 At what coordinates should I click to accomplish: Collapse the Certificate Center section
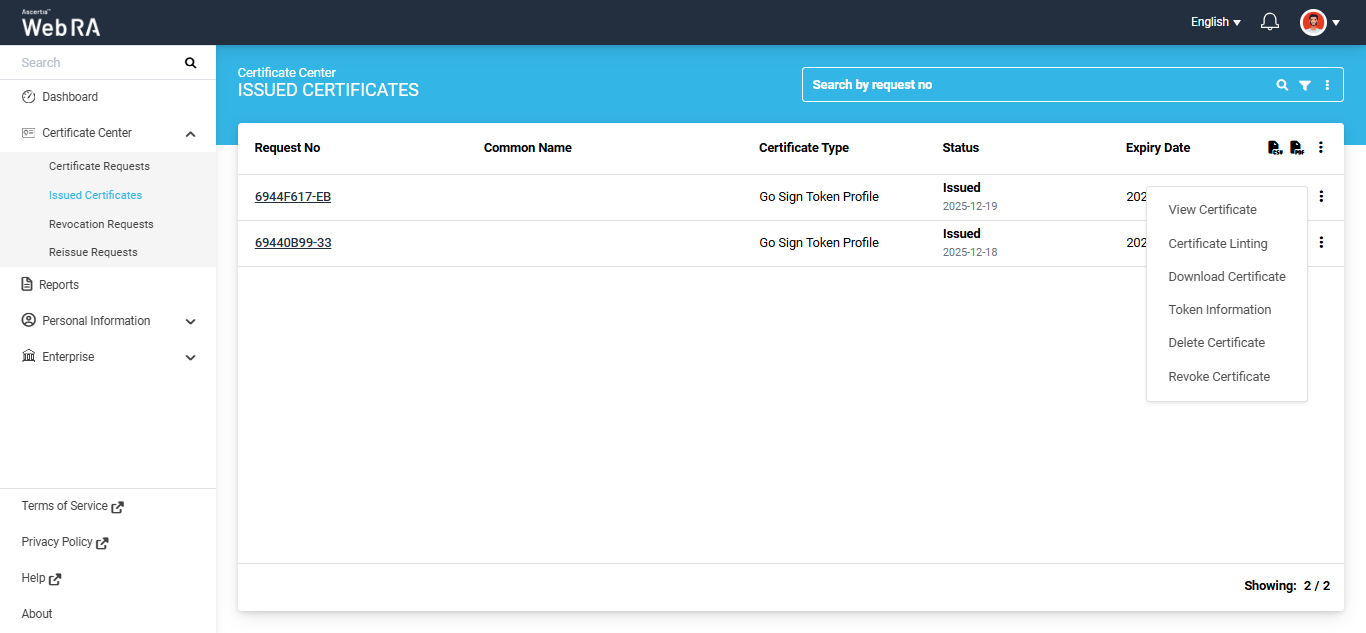pos(191,133)
